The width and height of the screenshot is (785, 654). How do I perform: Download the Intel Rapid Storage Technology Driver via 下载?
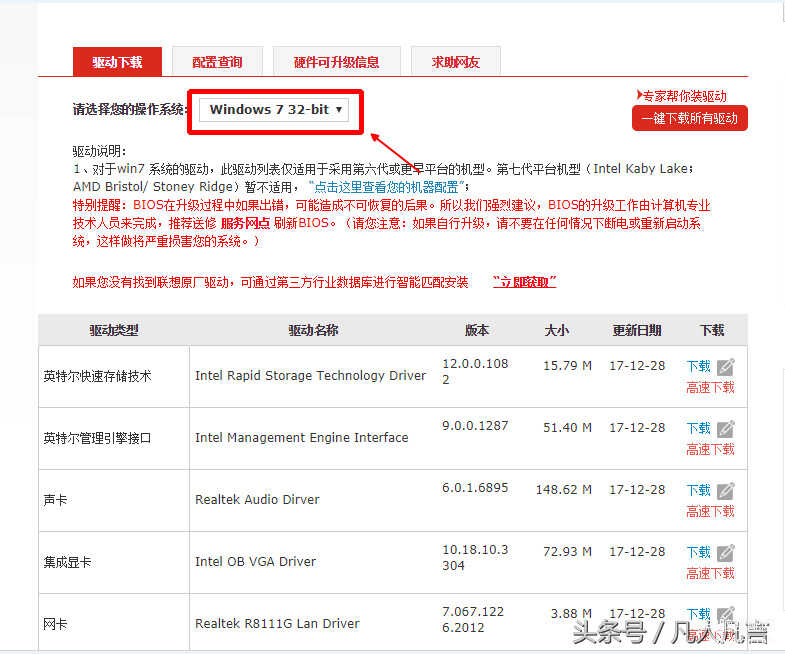tap(698, 366)
